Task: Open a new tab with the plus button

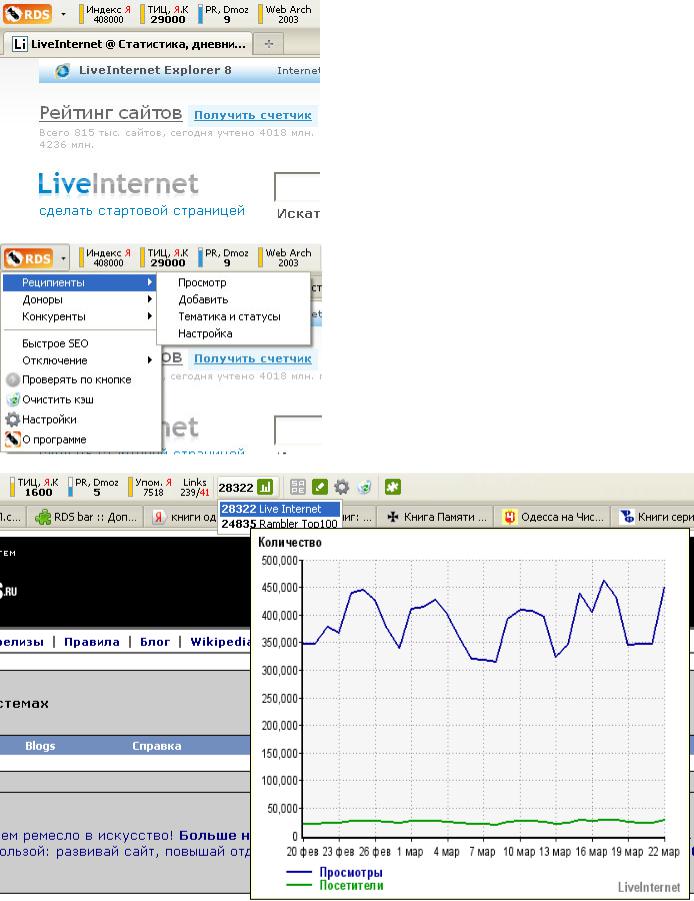Action: 268,44
